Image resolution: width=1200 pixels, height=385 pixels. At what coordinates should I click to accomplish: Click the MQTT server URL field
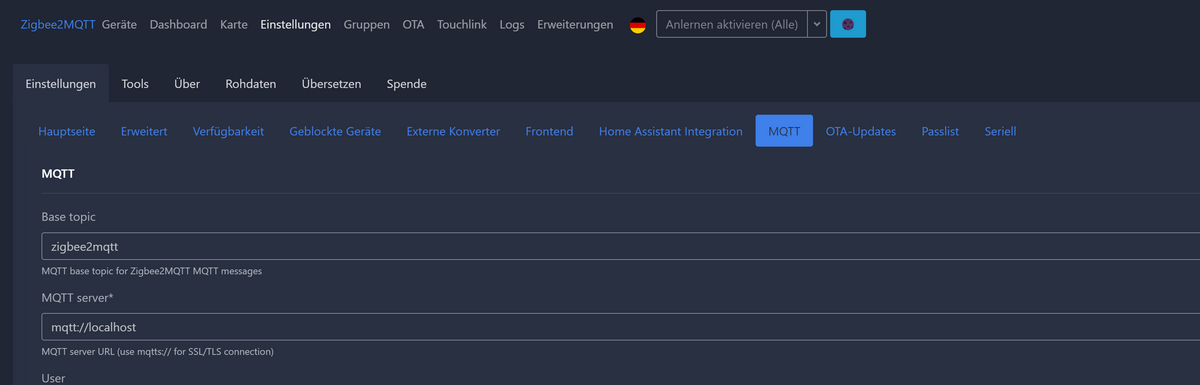[620, 327]
